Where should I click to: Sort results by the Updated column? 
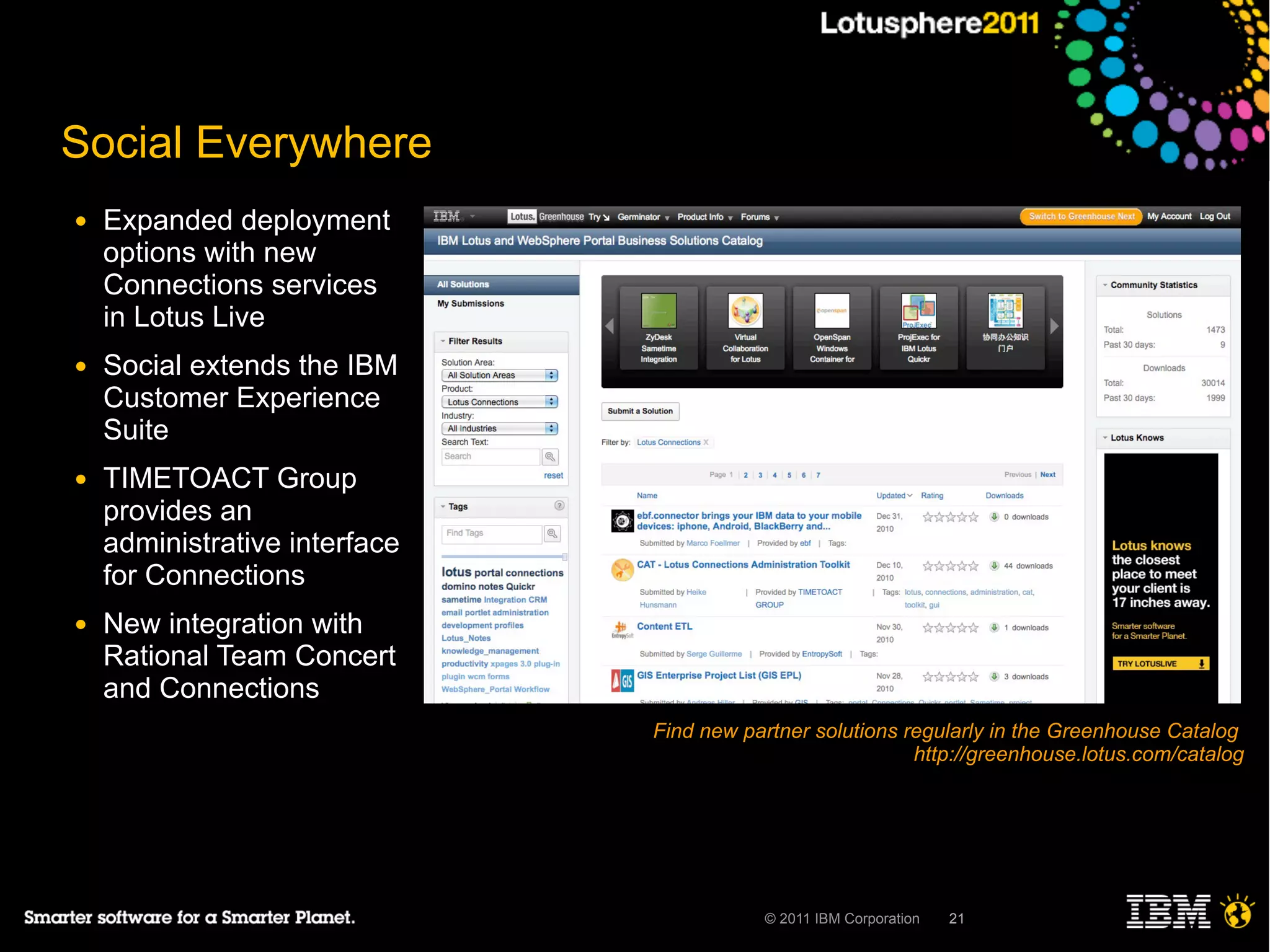(894, 496)
